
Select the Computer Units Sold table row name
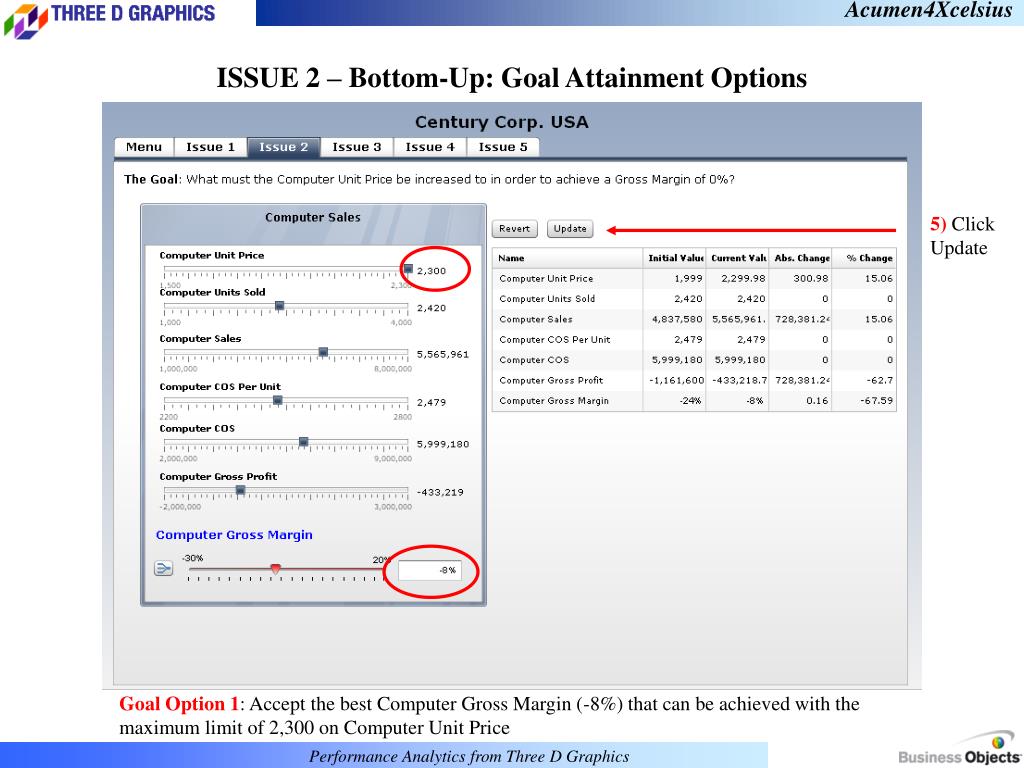tap(547, 298)
